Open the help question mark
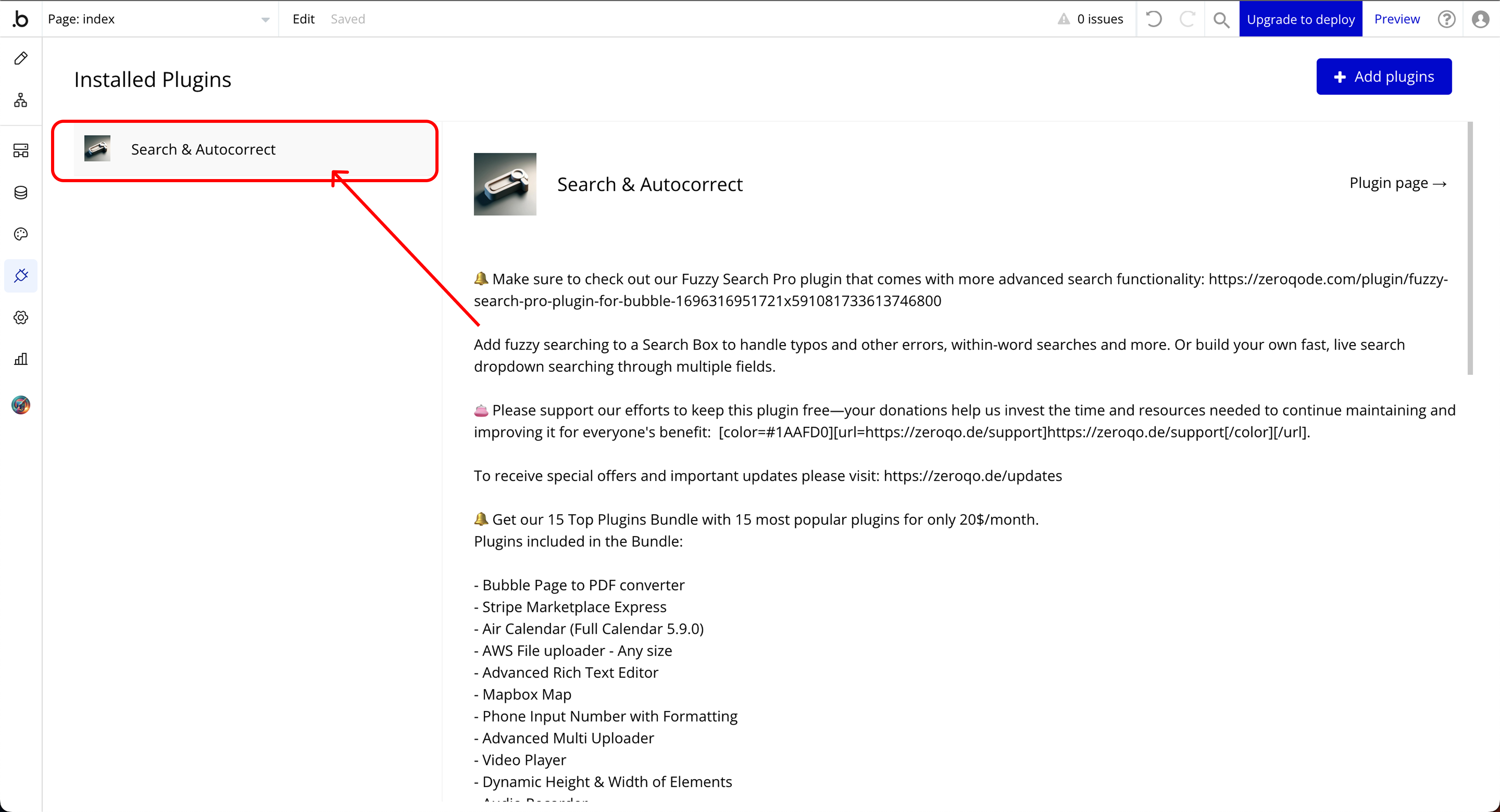This screenshot has height=812, width=1500. [1447, 19]
